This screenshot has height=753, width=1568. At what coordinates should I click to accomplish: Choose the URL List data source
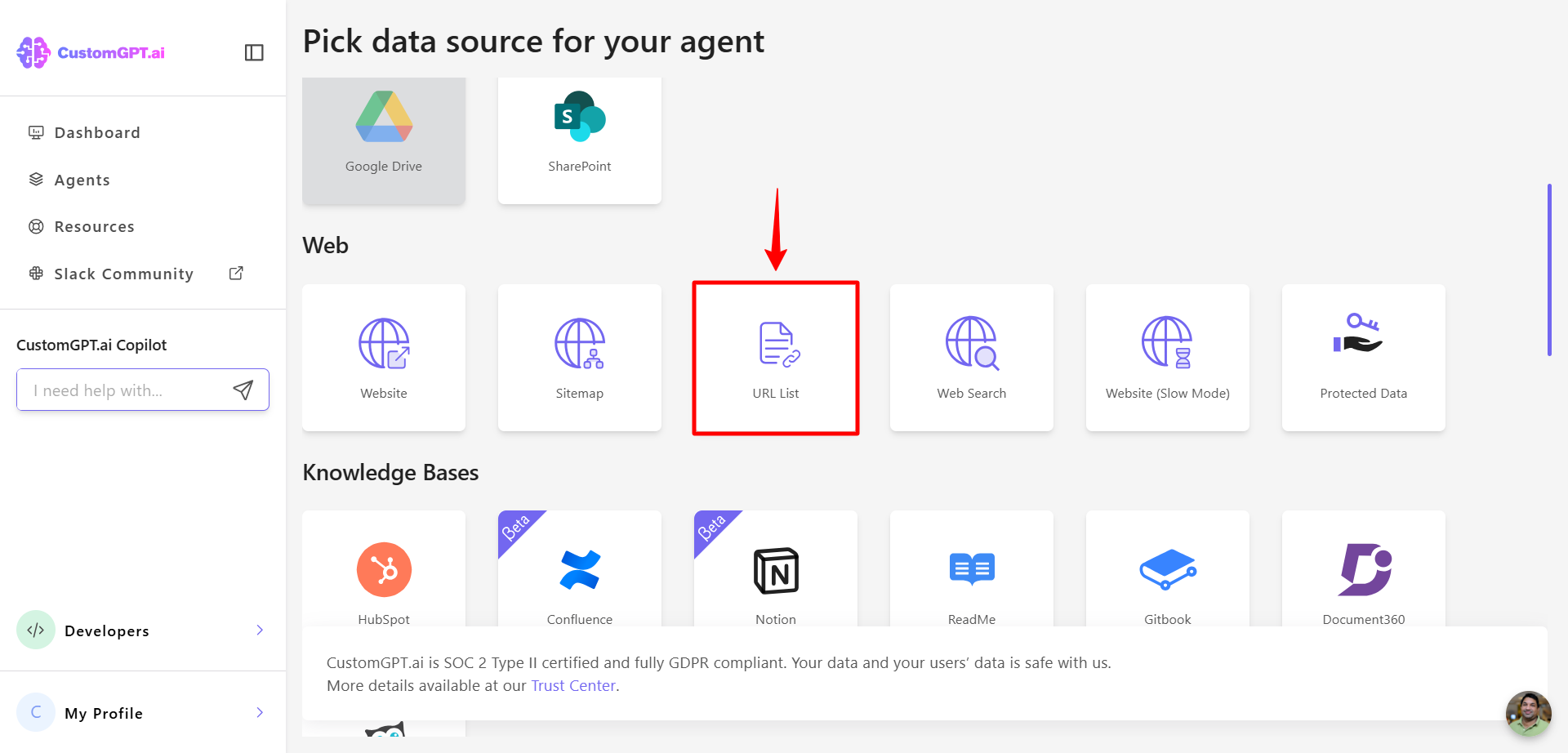[x=776, y=358]
